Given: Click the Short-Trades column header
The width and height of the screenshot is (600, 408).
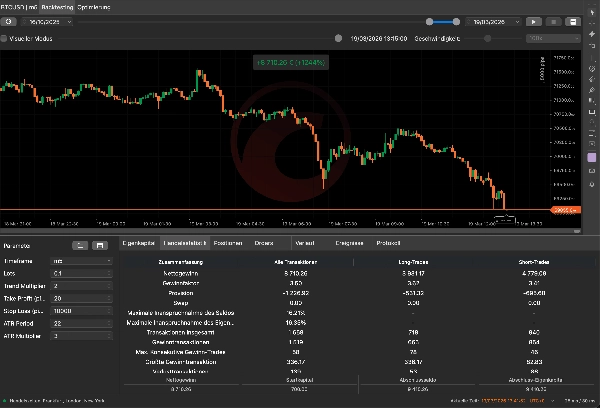Looking at the screenshot, I should (534, 262).
